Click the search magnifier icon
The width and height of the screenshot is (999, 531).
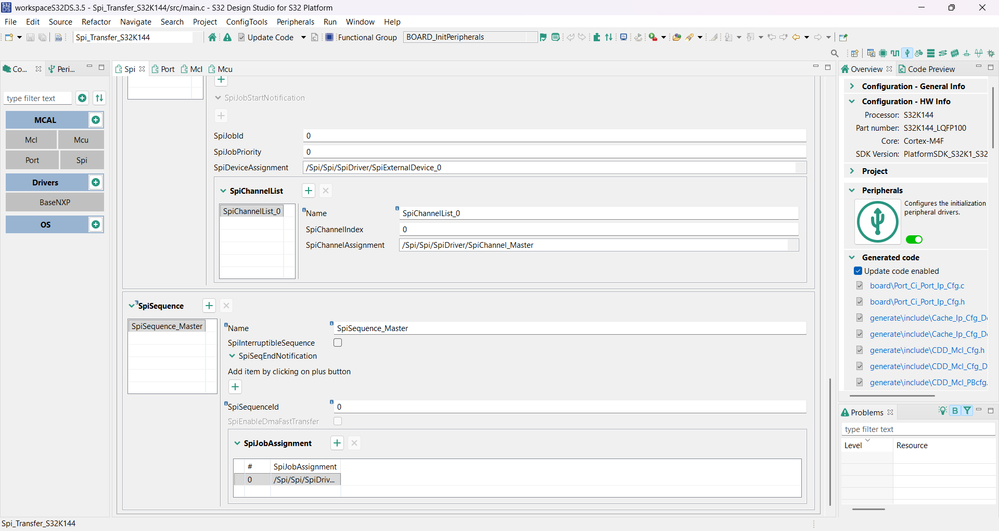tap(835, 54)
